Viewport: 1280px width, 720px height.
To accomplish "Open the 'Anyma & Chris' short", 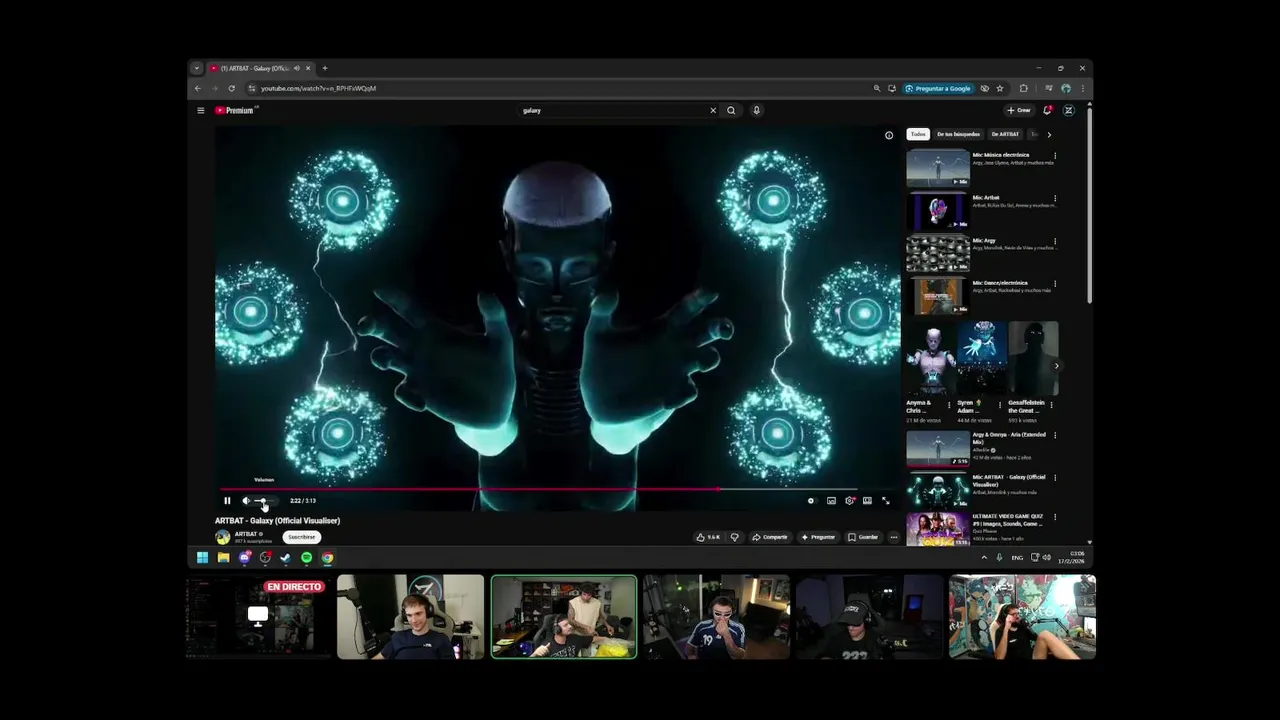I will pyautogui.click(x=932, y=358).
